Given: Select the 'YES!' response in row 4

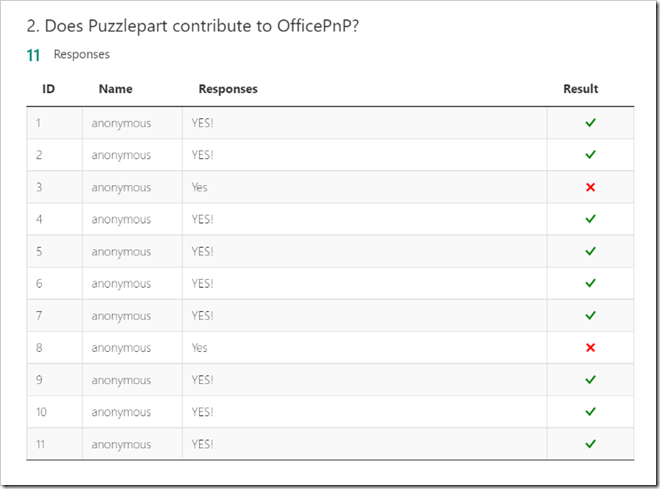Looking at the screenshot, I should pyautogui.click(x=202, y=219).
